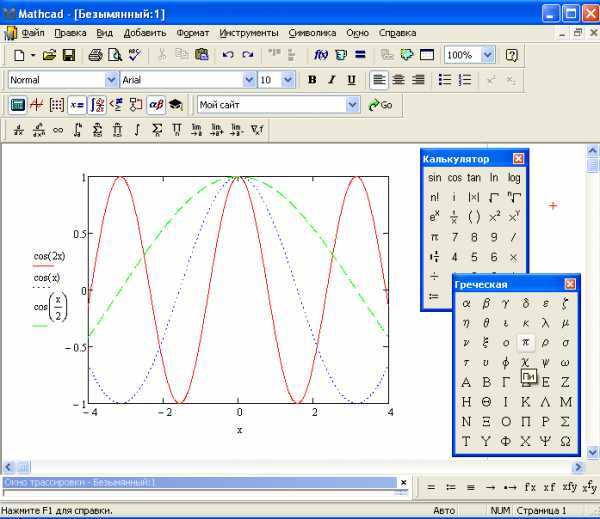This screenshot has height=519, width=600.
Task: Toggle Underline formatting
Action: [x=351, y=80]
